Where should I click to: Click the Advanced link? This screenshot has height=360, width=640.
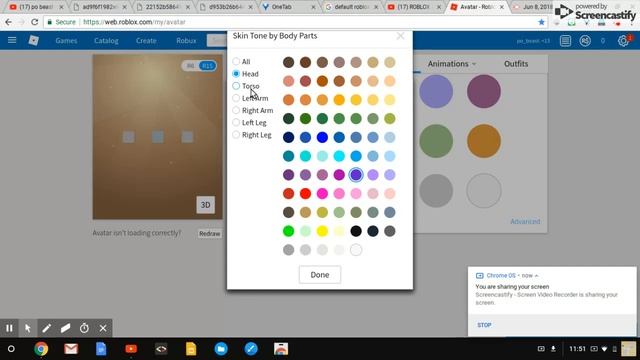click(525, 222)
